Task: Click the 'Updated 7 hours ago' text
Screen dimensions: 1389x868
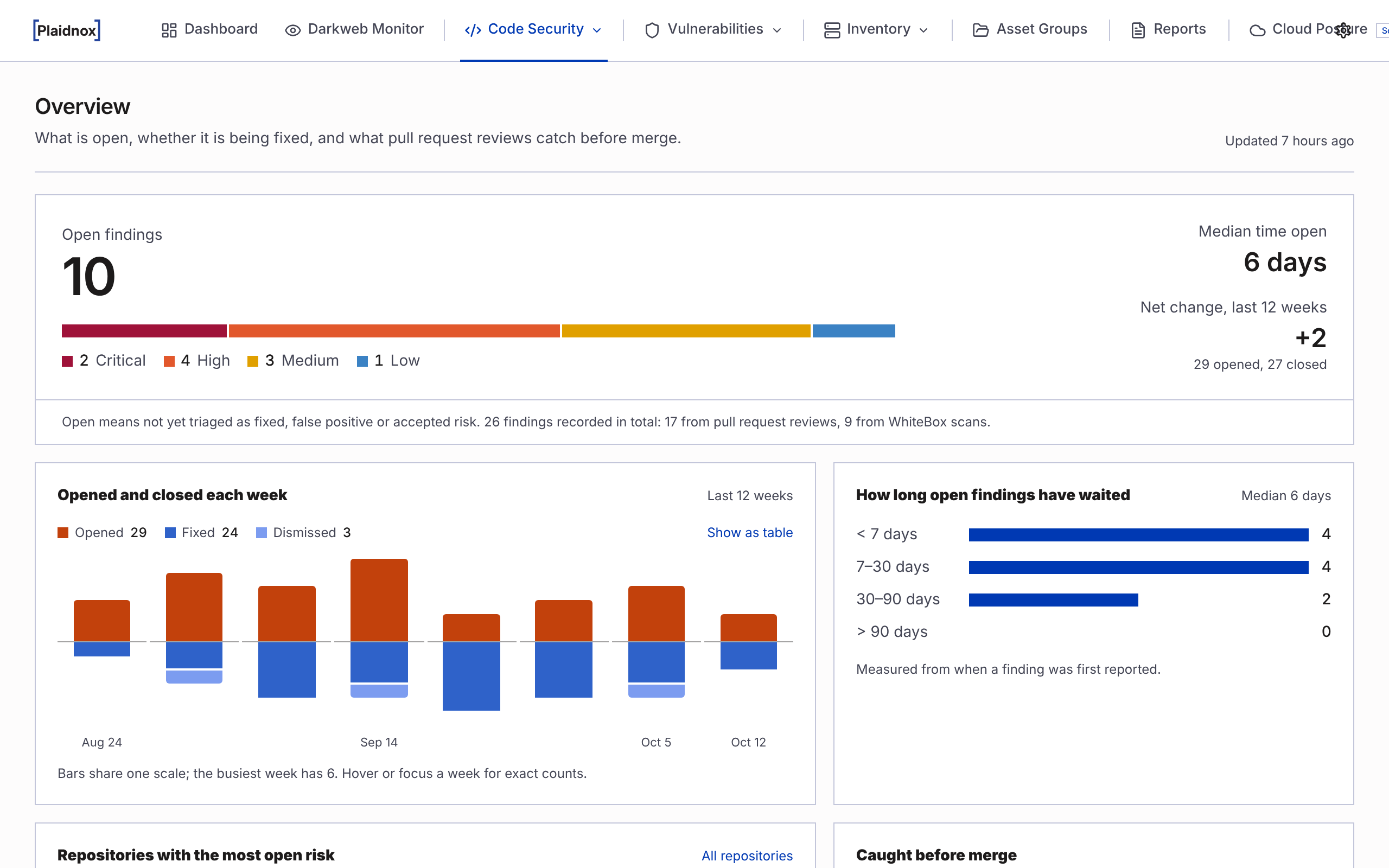Action: click(1289, 141)
